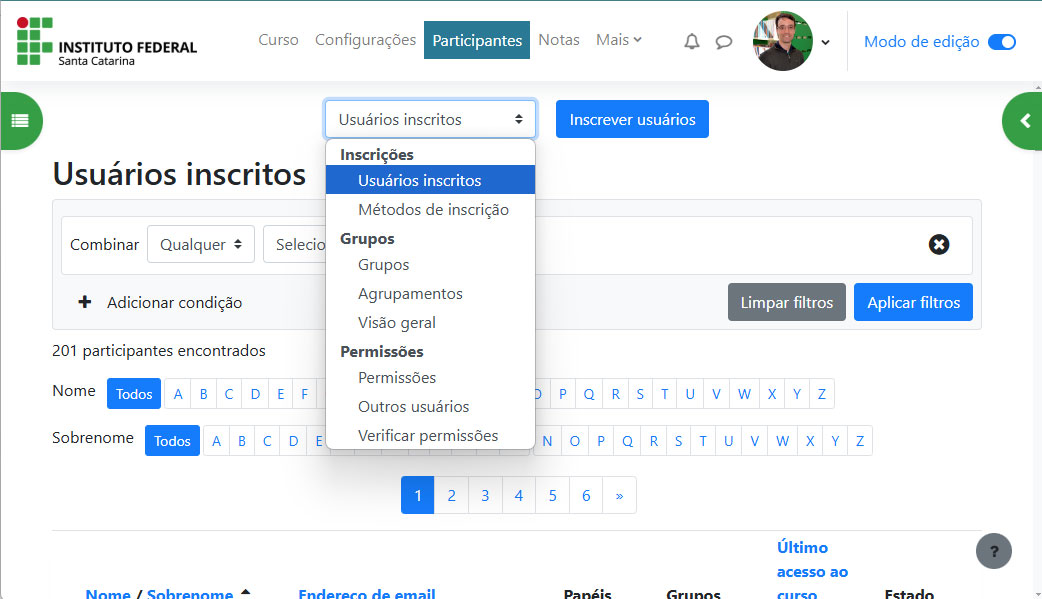The height and width of the screenshot is (599, 1042).
Task: Click the help question mark button
Action: (x=993, y=551)
